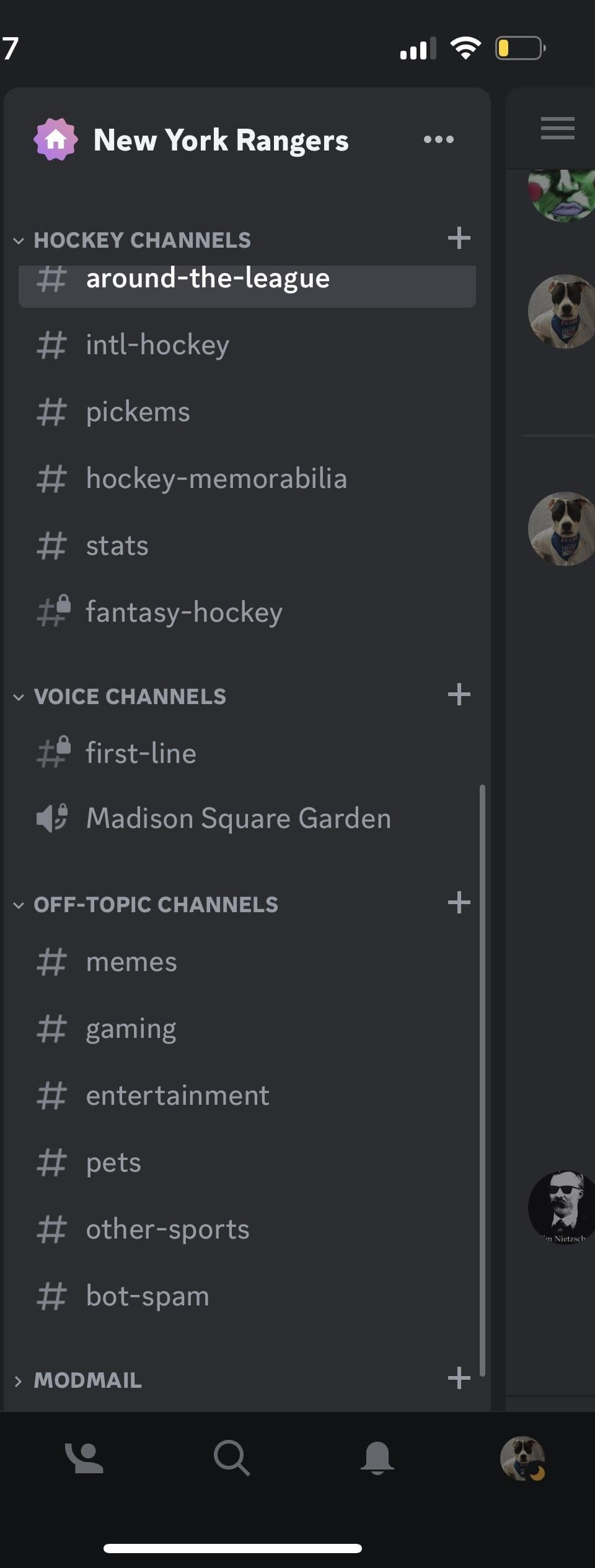The image size is (595, 1568).
Task: Tap the New York Rangers server icon
Action: pos(56,139)
